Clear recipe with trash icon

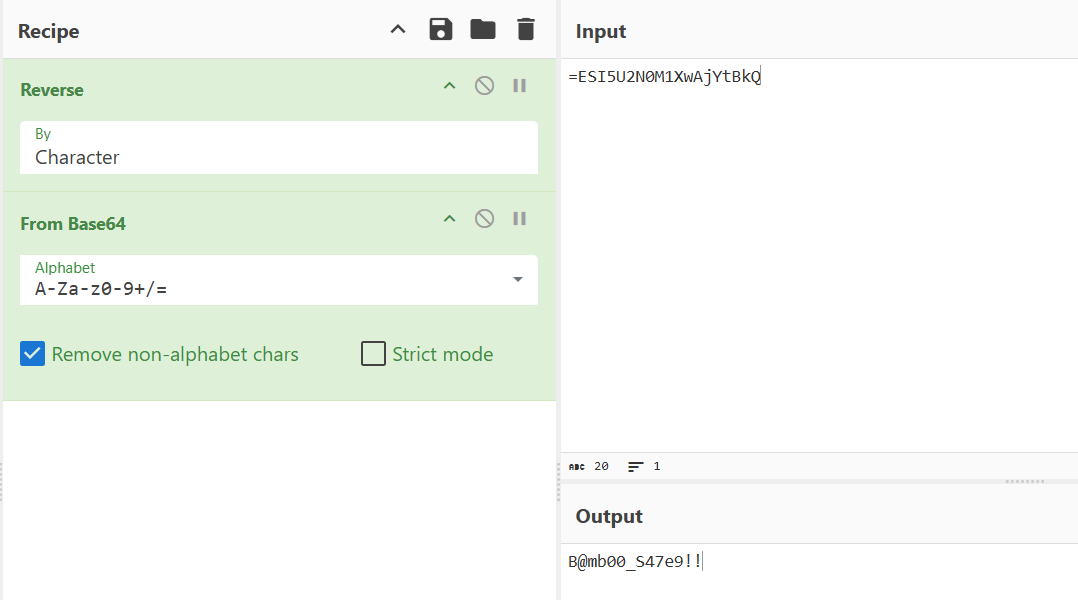tap(526, 30)
